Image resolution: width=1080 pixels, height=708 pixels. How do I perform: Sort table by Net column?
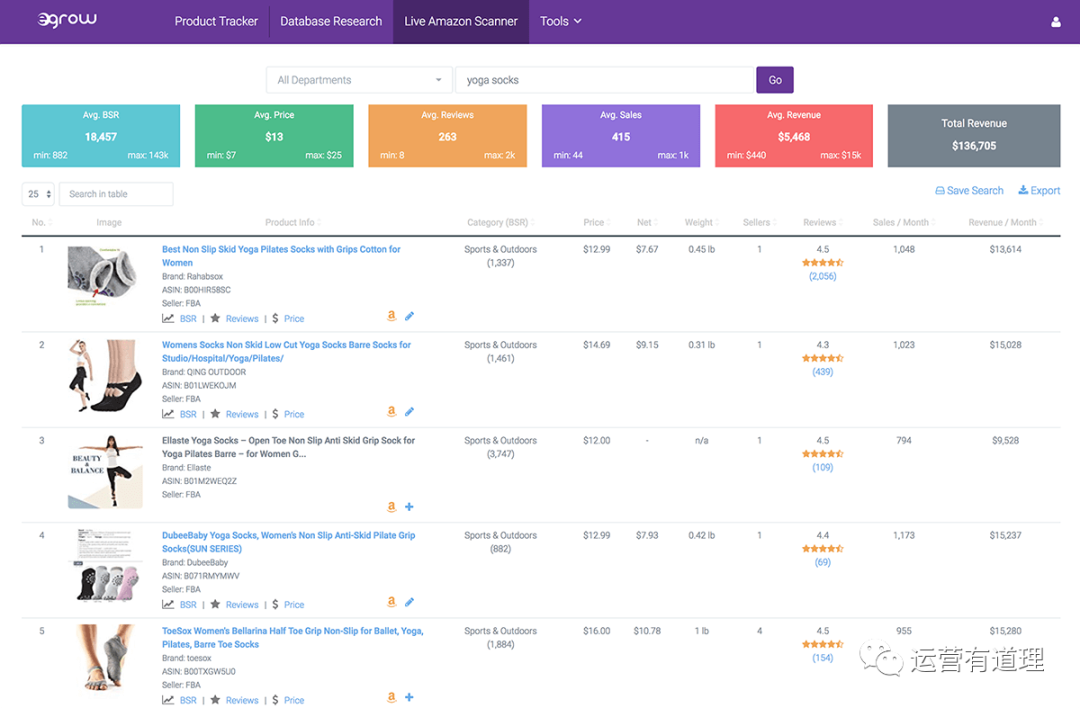[x=647, y=222]
